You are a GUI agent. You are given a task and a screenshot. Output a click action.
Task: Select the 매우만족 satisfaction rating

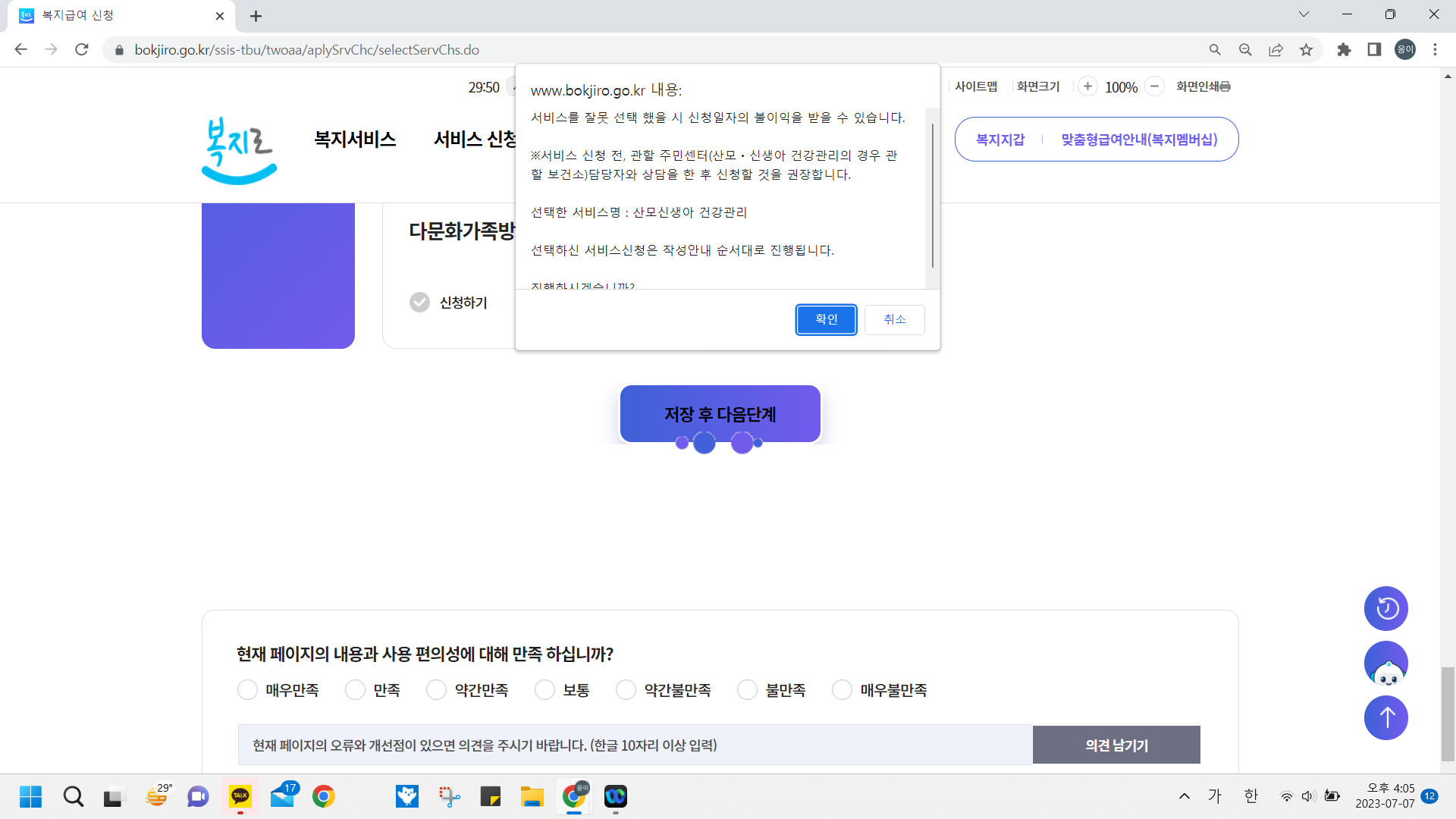[246, 690]
